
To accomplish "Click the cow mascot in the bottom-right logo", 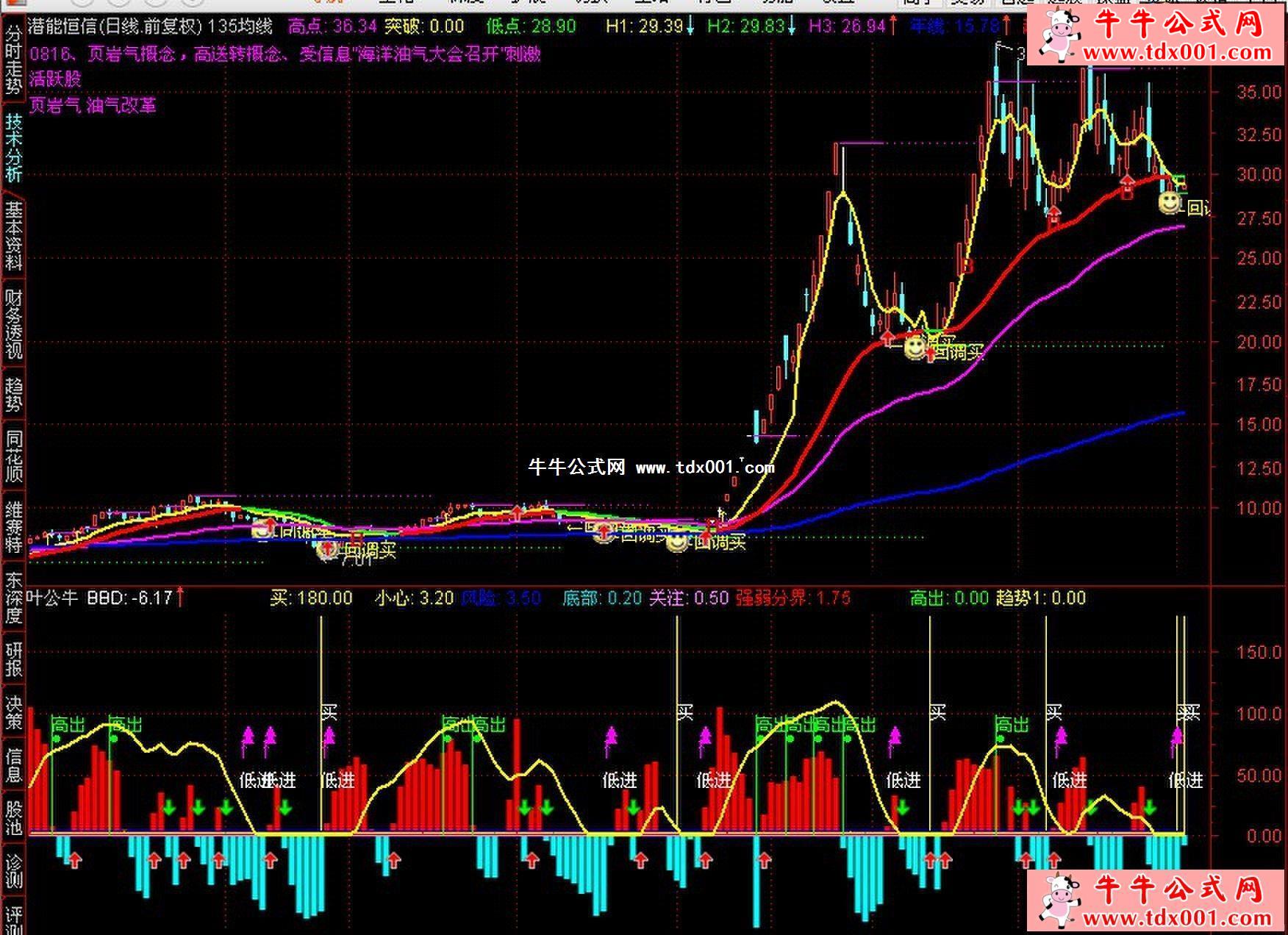I will tap(1059, 900).
